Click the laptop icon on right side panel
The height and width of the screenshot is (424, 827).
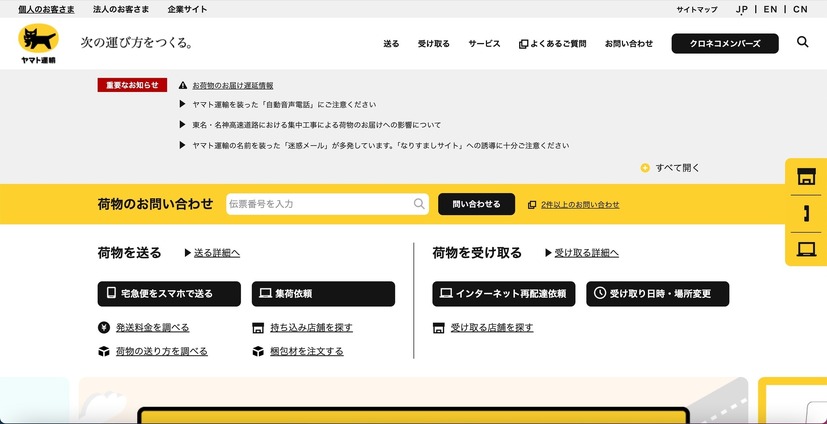tap(806, 249)
